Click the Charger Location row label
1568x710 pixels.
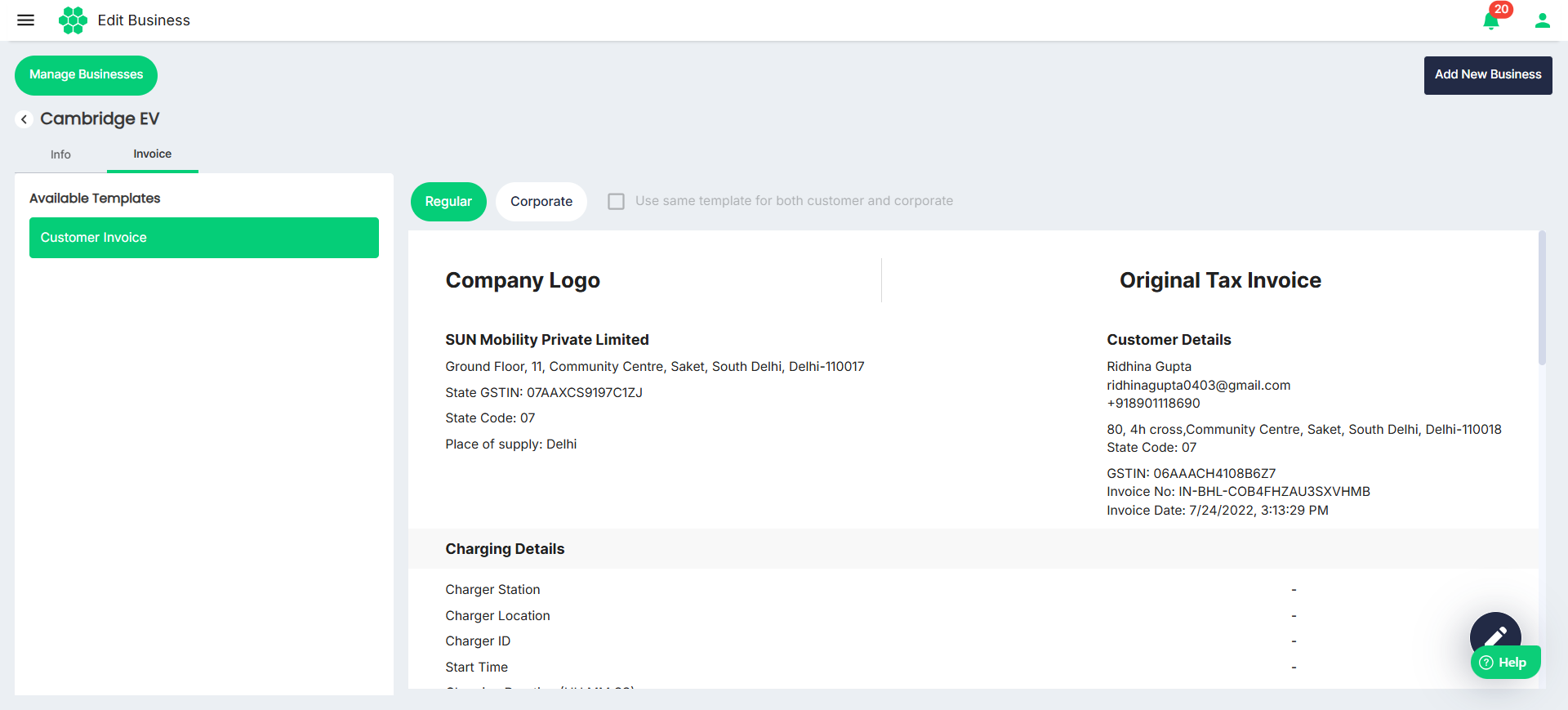pyautogui.click(x=497, y=616)
